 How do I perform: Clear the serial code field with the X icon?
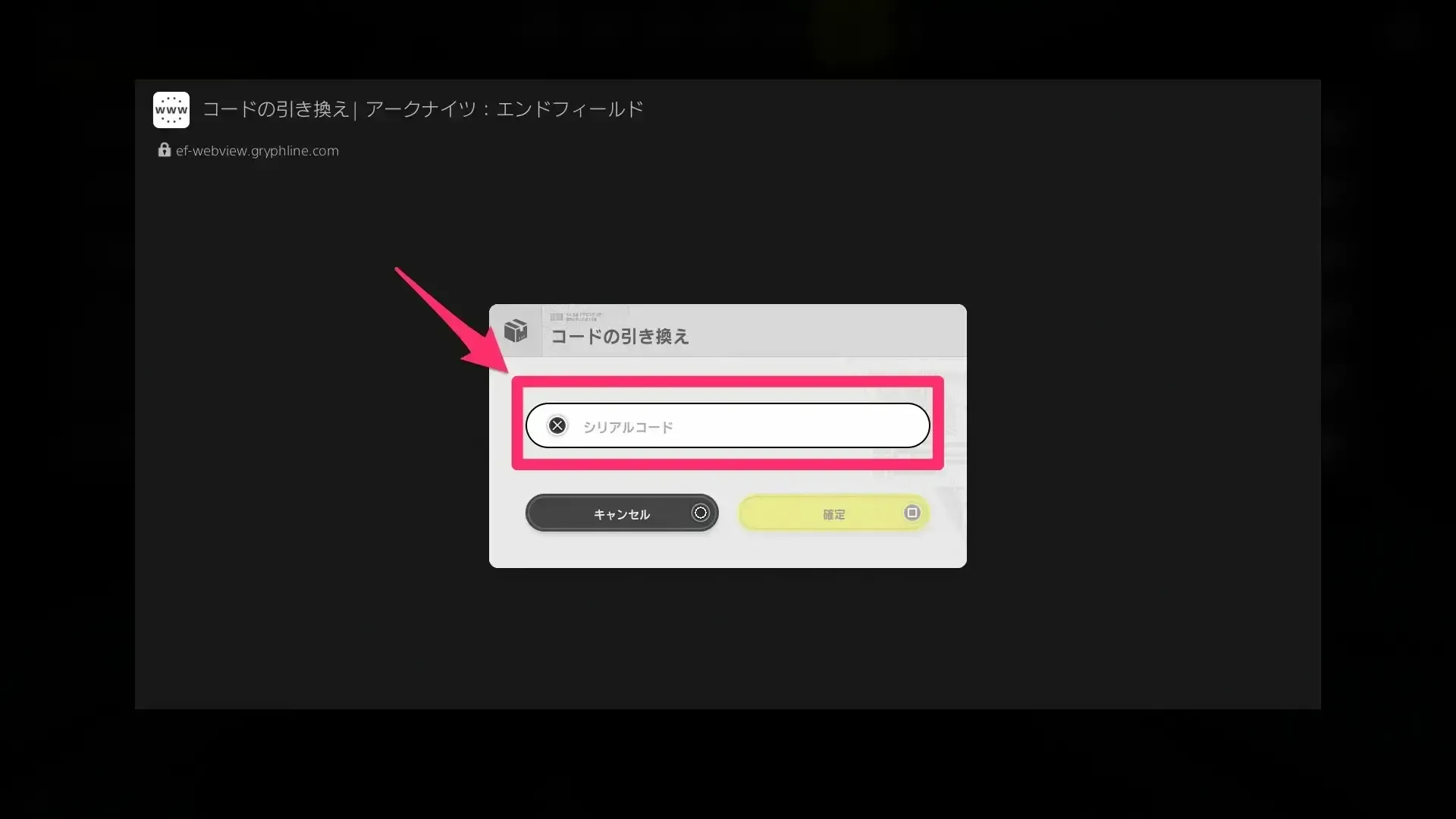pyautogui.click(x=557, y=425)
